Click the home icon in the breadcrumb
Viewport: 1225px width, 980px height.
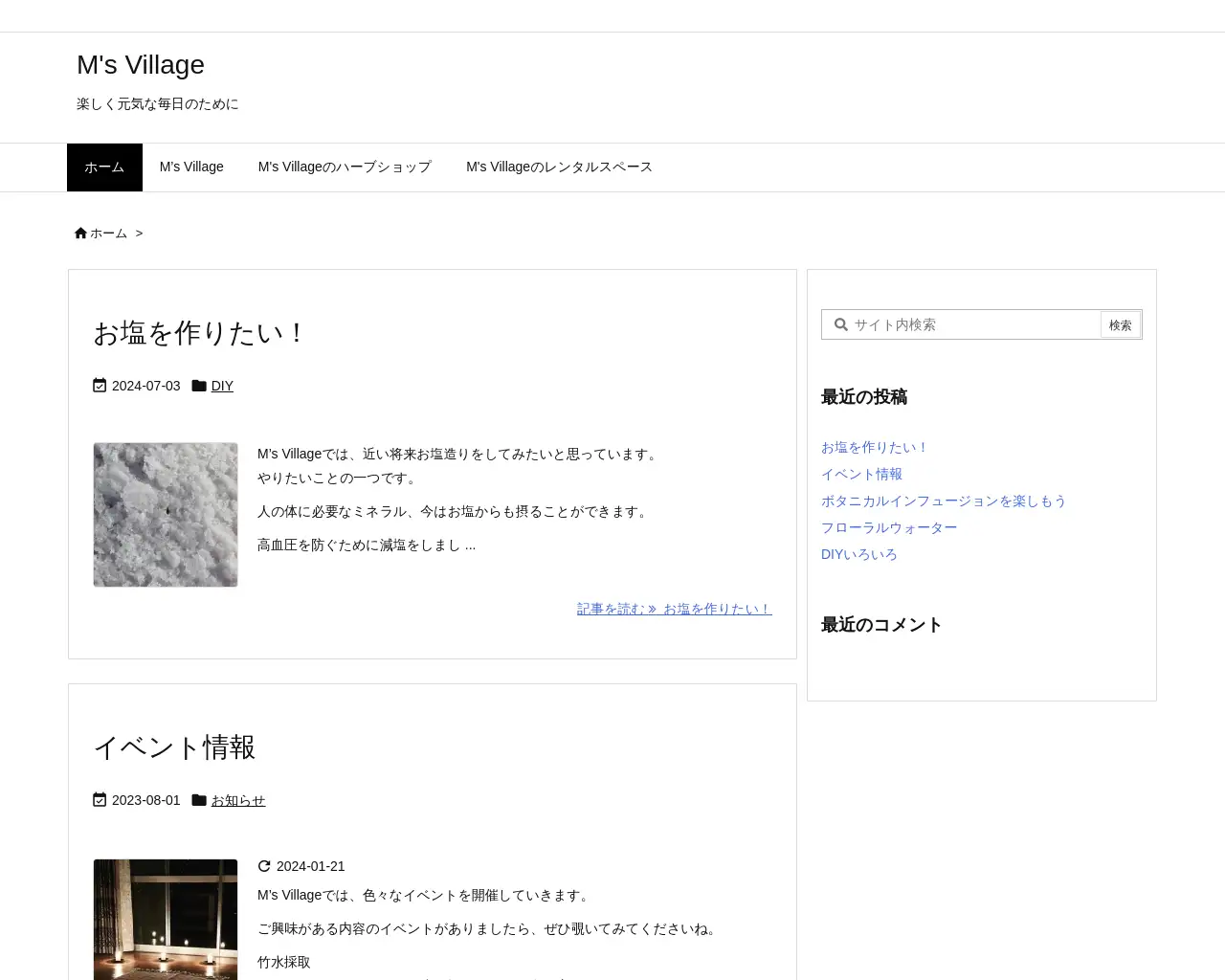80,233
